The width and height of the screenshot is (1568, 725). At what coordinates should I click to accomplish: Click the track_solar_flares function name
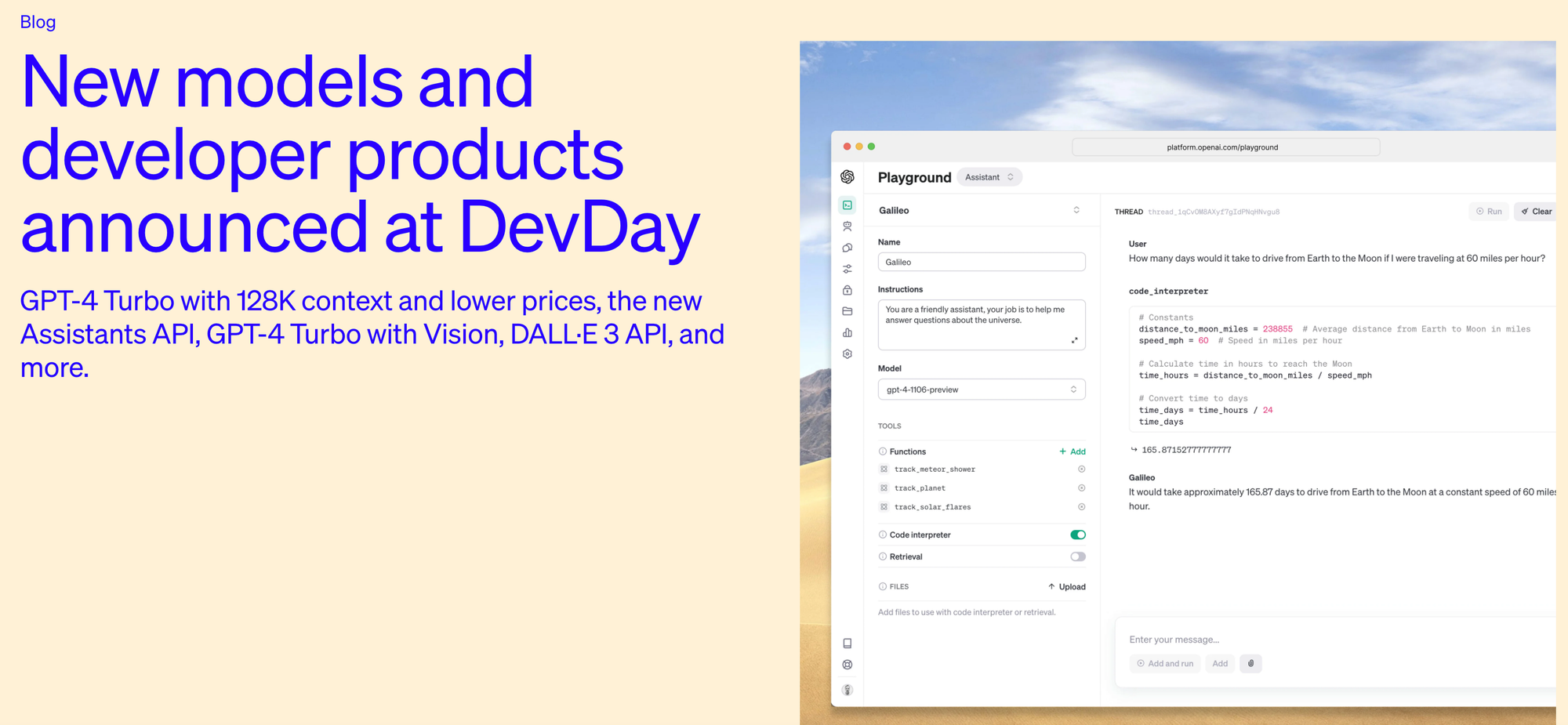click(x=932, y=507)
